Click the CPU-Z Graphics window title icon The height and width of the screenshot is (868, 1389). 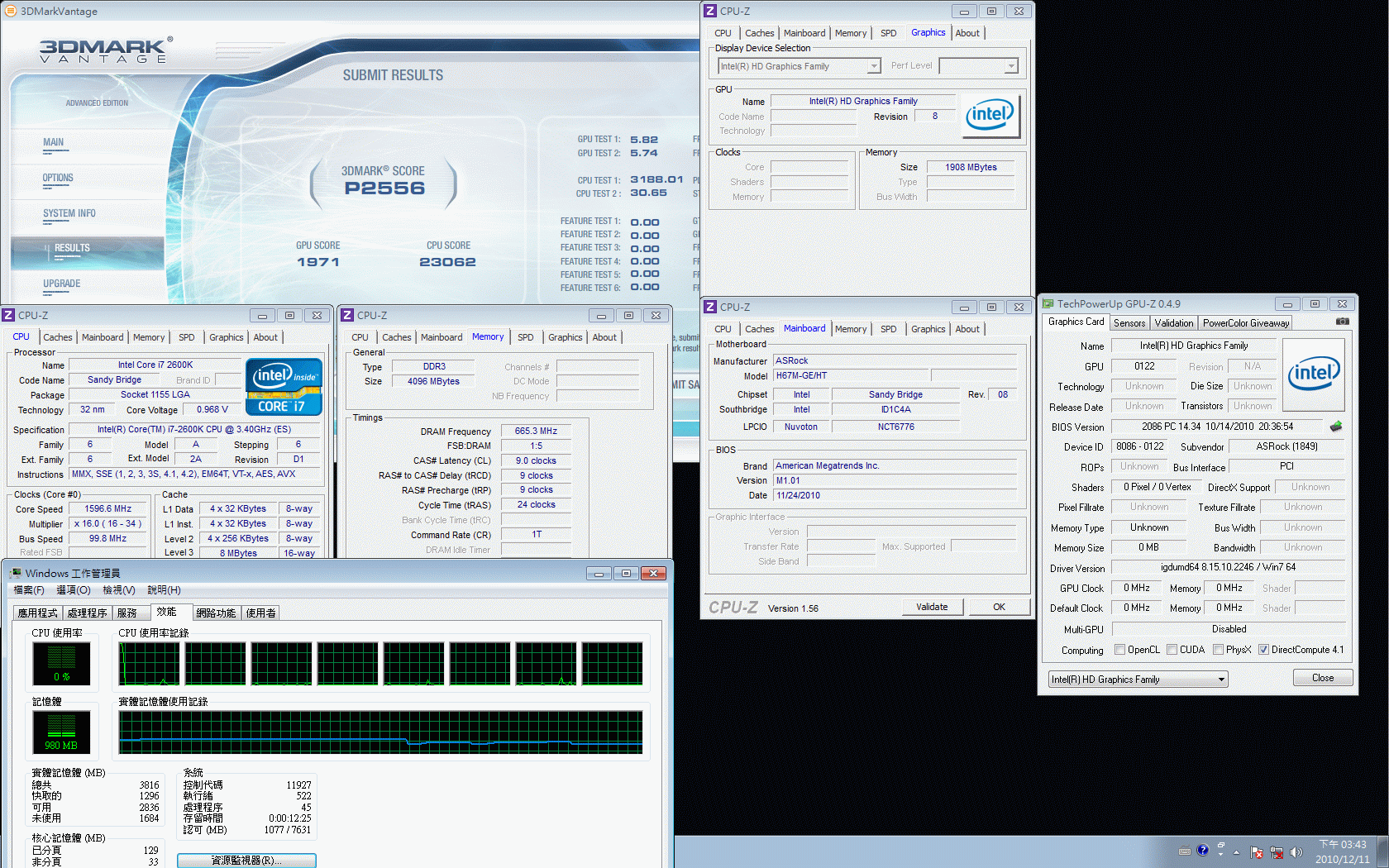pos(709,11)
